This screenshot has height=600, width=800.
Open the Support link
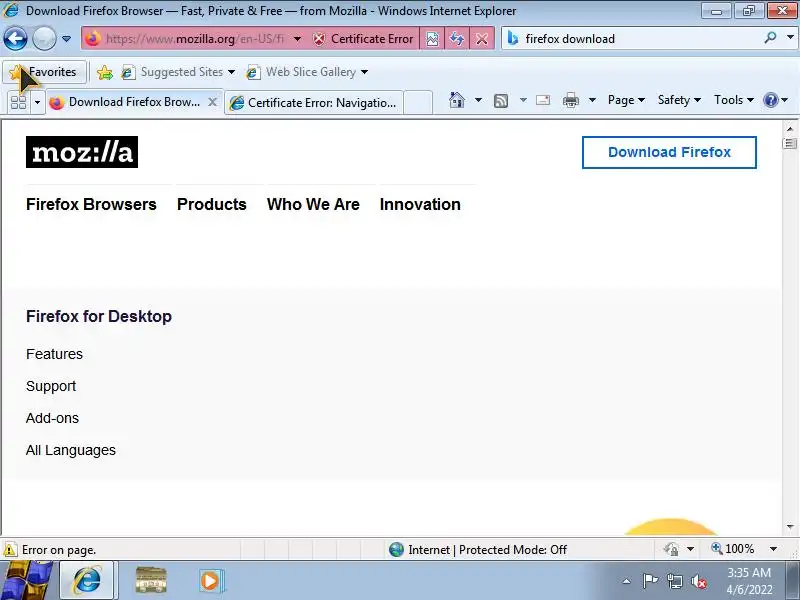pos(51,386)
